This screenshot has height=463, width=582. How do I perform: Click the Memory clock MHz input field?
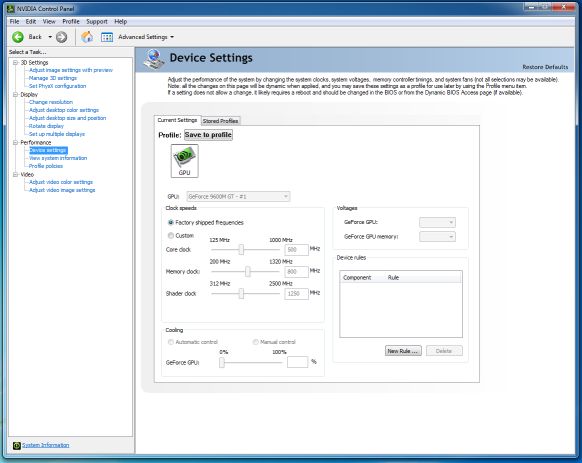click(297, 271)
